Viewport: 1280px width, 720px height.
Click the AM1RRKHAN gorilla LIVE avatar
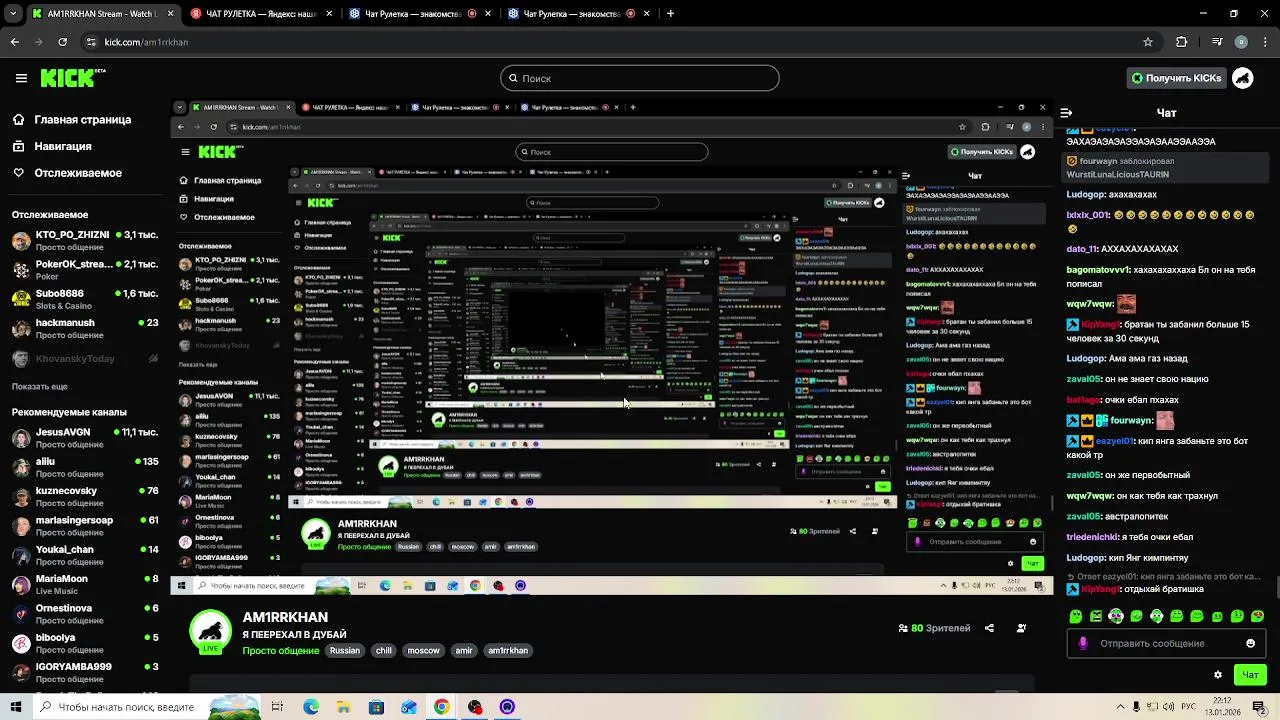coord(211,632)
